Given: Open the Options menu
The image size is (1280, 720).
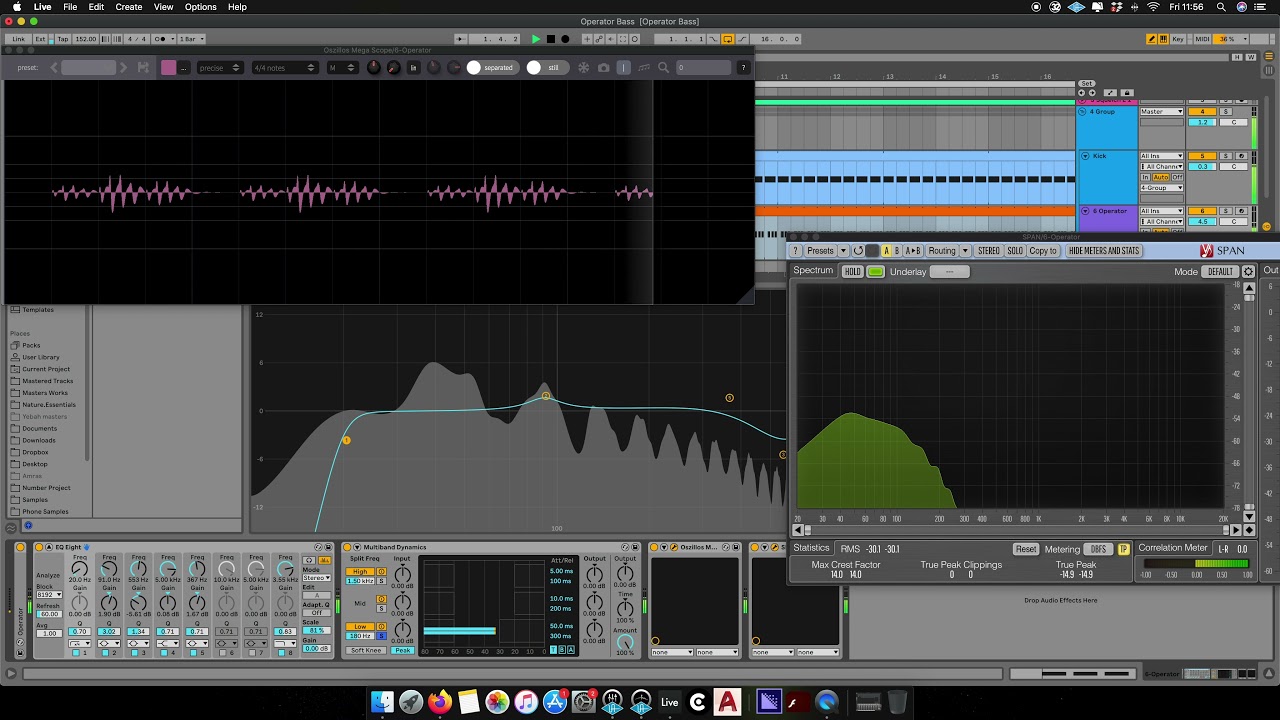Looking at the screenshot, I should tap(200, 7).
